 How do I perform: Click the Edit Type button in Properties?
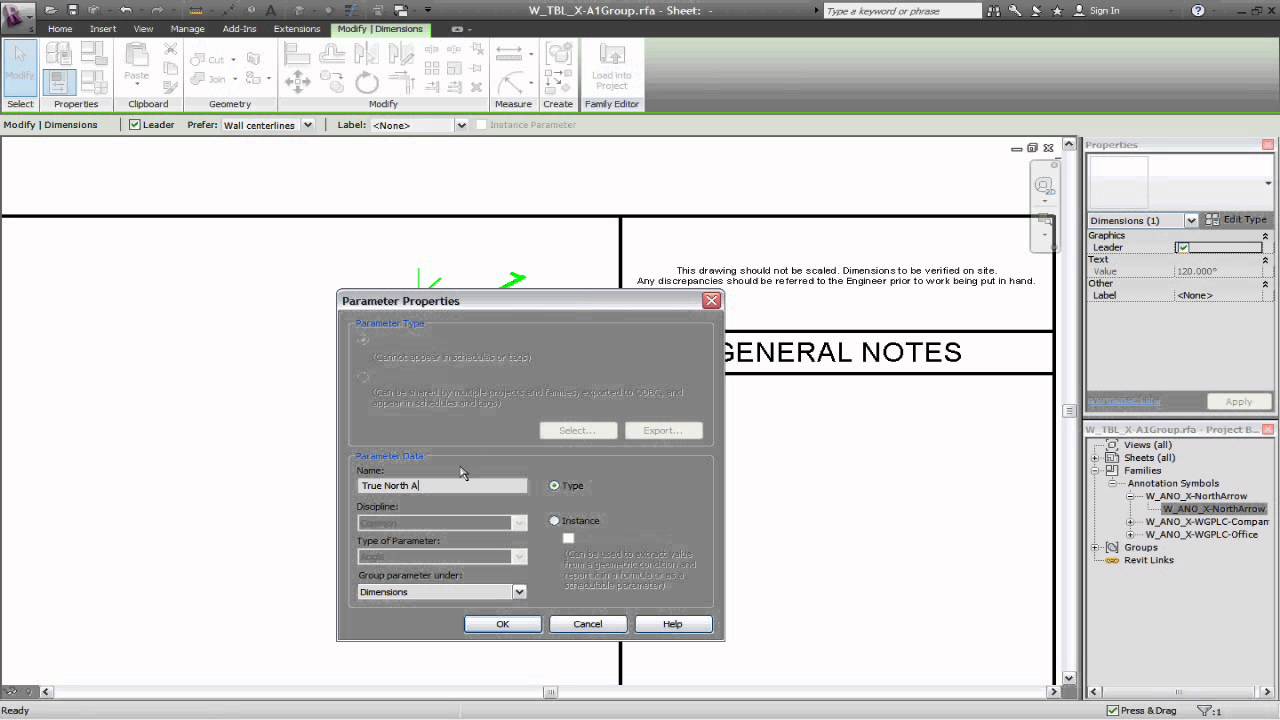[x=1241, y=219]
